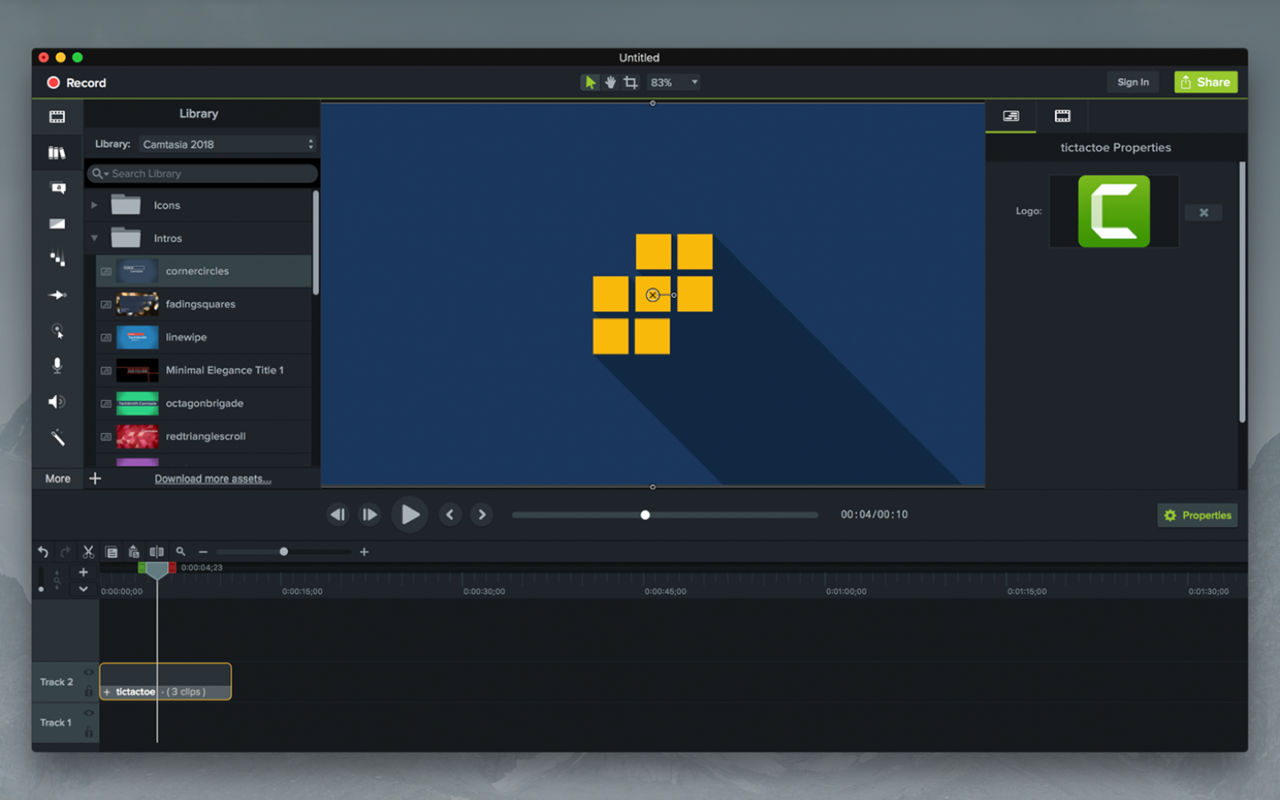The height and width of the screenshot is (800, 1280).
Task: Add a new track to timeline
Action: coord(83,572)
